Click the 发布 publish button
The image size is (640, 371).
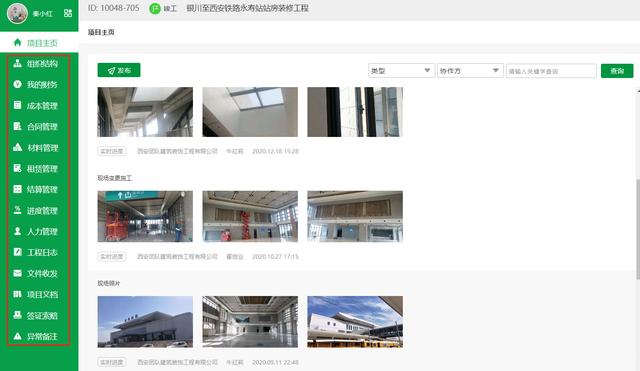[x=119, y=70]
